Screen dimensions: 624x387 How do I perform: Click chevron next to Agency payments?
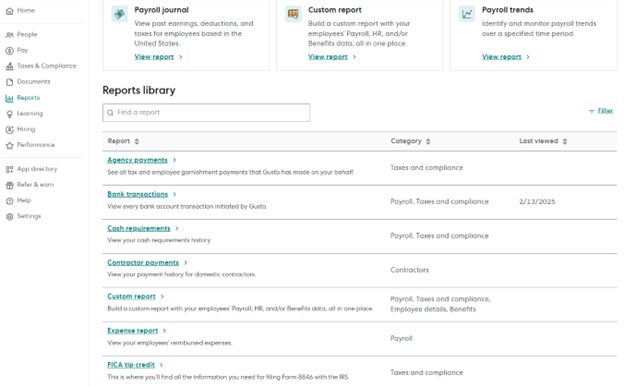pos(174,160)
